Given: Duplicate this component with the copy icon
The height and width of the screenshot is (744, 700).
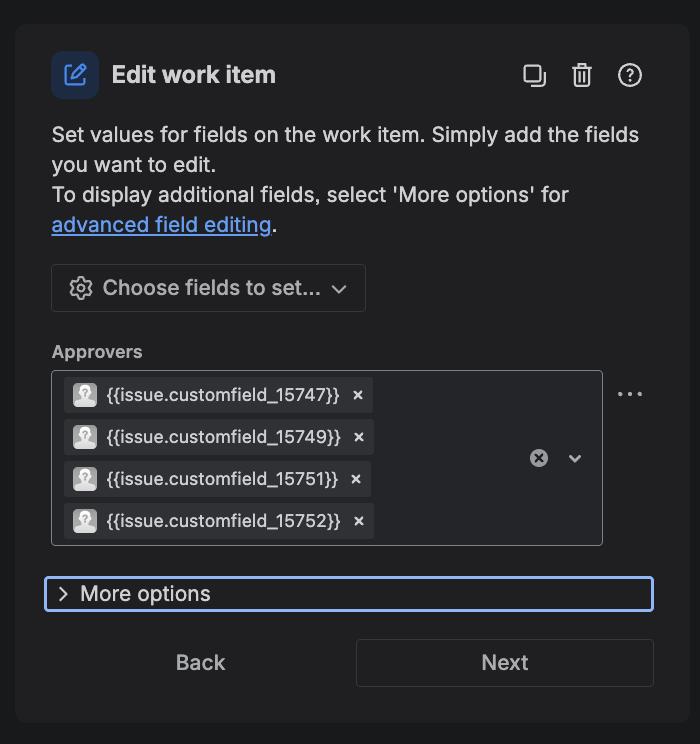Looking at the screenshot, I should pos(534,75).
